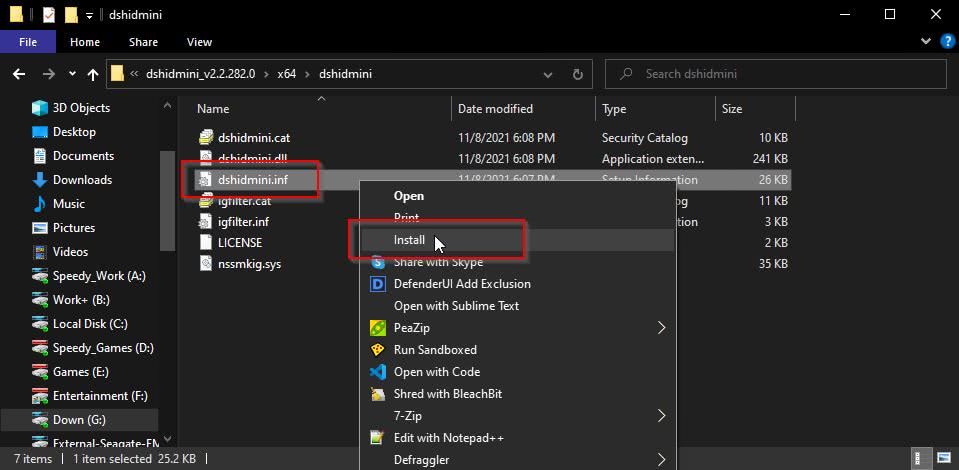Click the Notepad++ edit icon
The width and height of the screenshot is (959, 470).
(378, 438)
